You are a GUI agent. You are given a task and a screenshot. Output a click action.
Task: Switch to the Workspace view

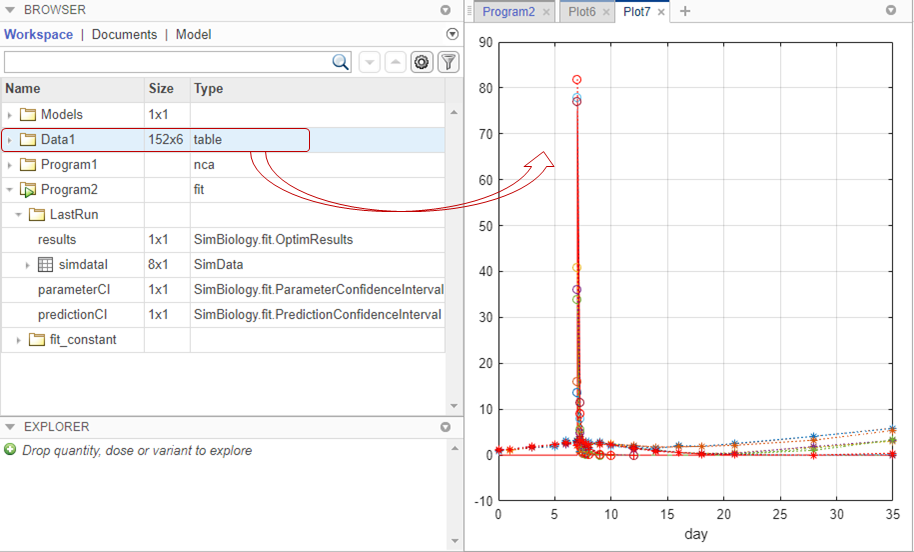[x=38, y=34]
